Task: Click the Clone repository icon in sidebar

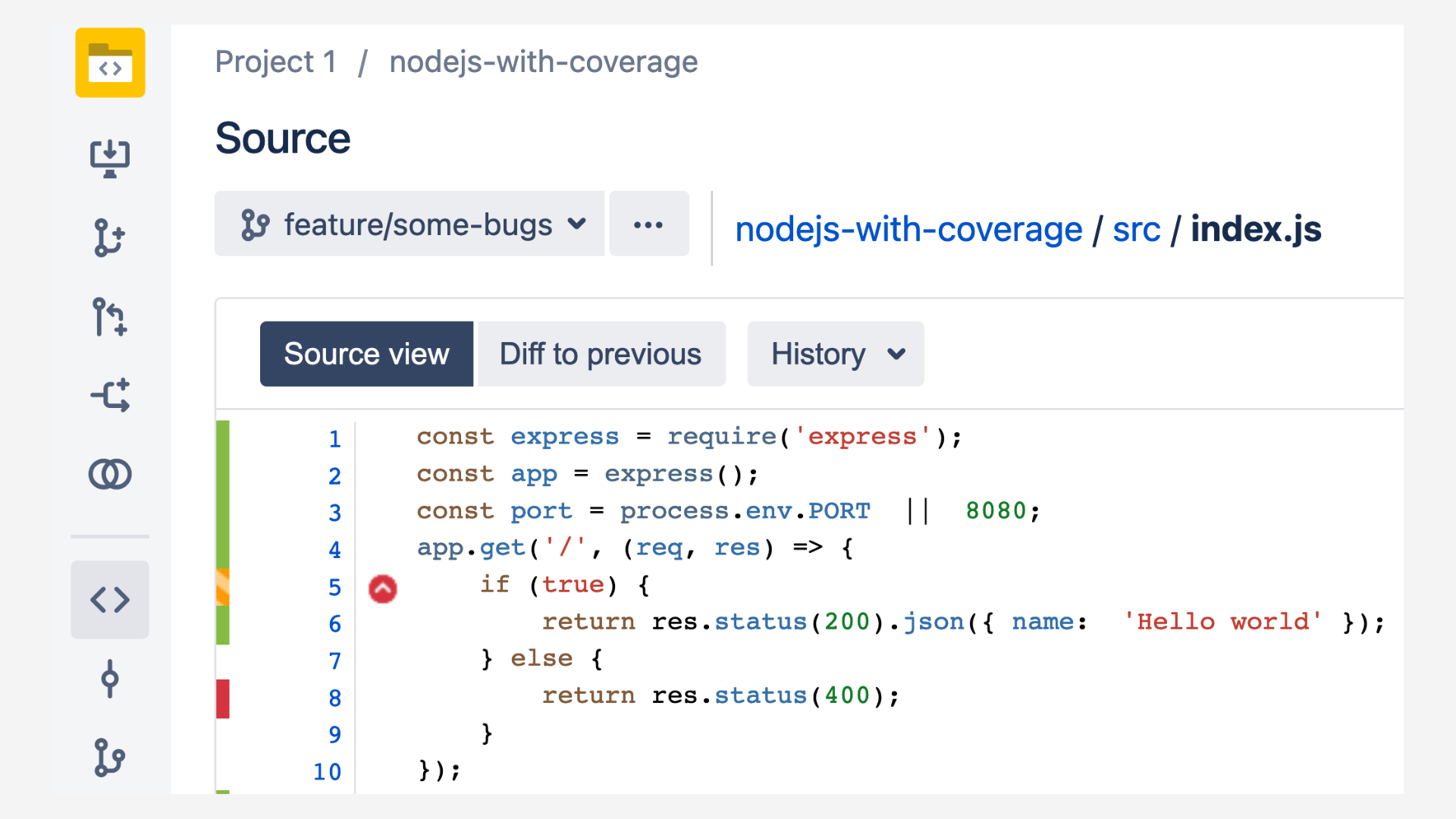Action: (110, 158)
